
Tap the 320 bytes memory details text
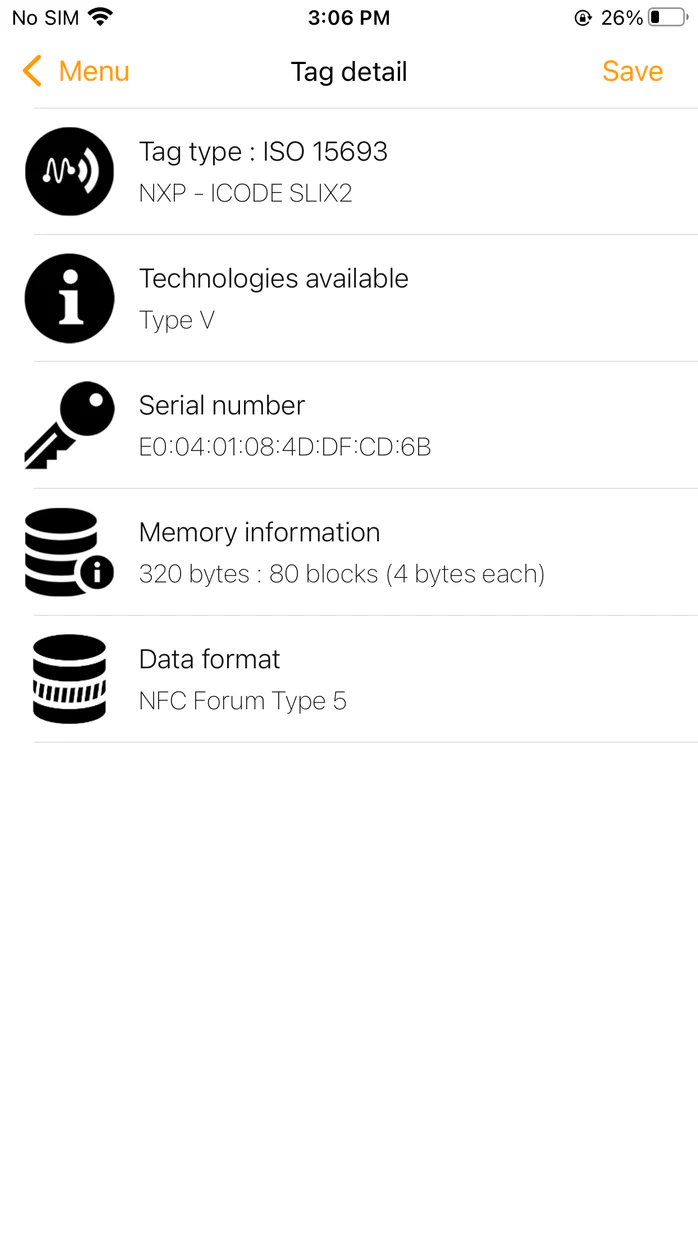coord(341,574)
